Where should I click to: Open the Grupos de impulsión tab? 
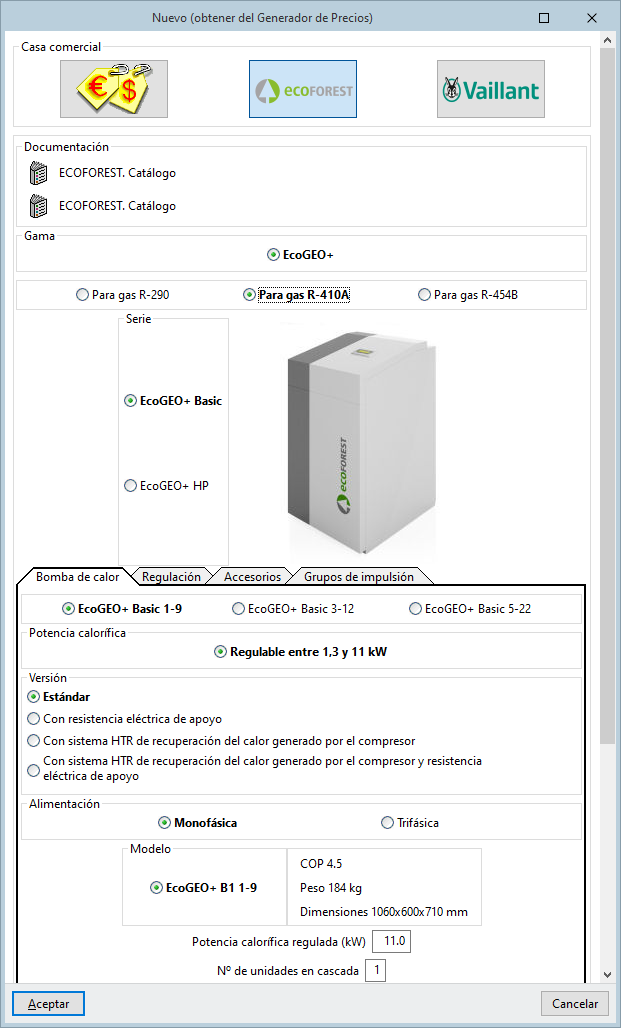[359, 576]
